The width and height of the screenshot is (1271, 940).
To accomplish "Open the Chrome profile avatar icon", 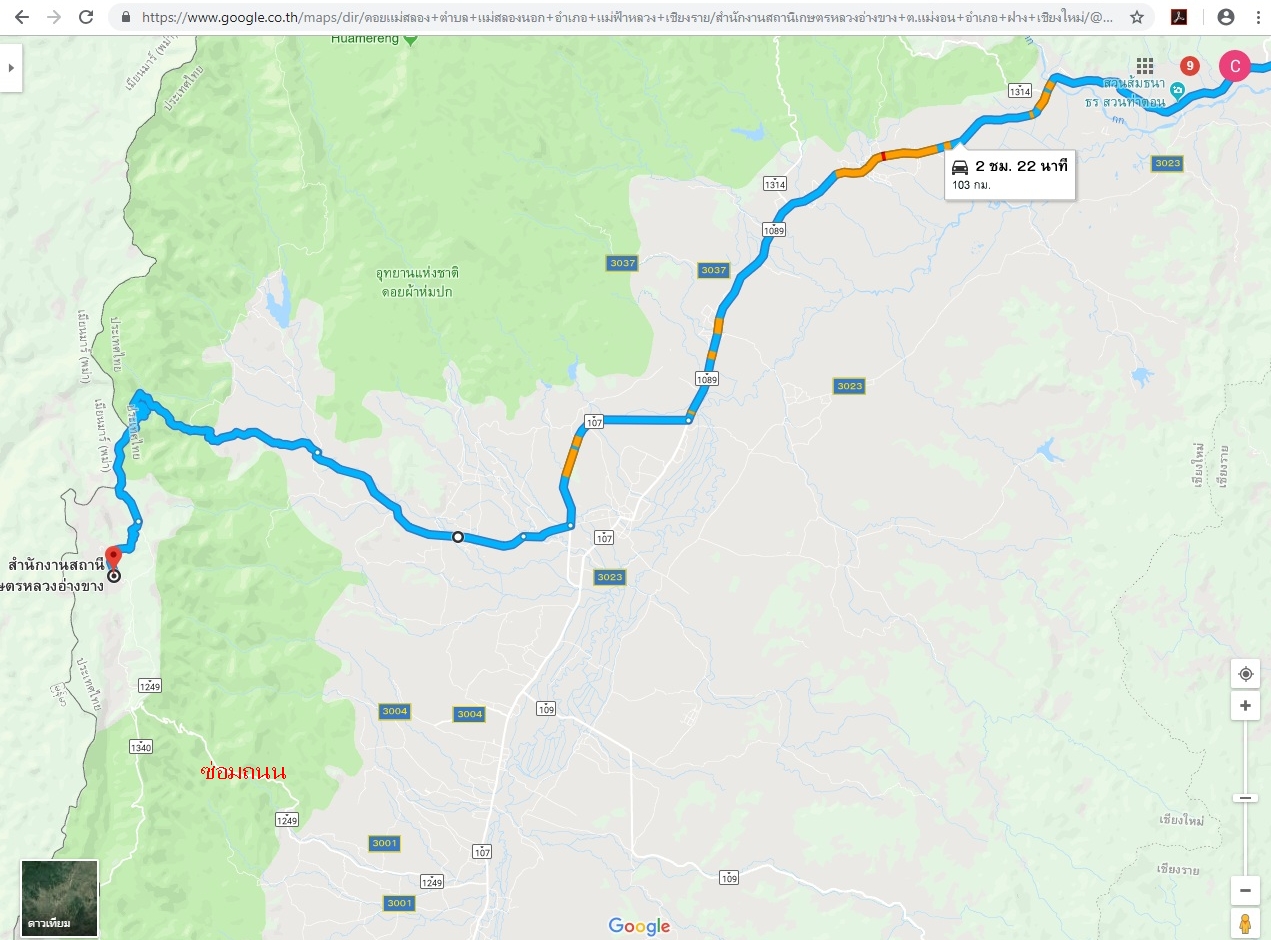I will pyautogui.click(x=1225, y=17).
